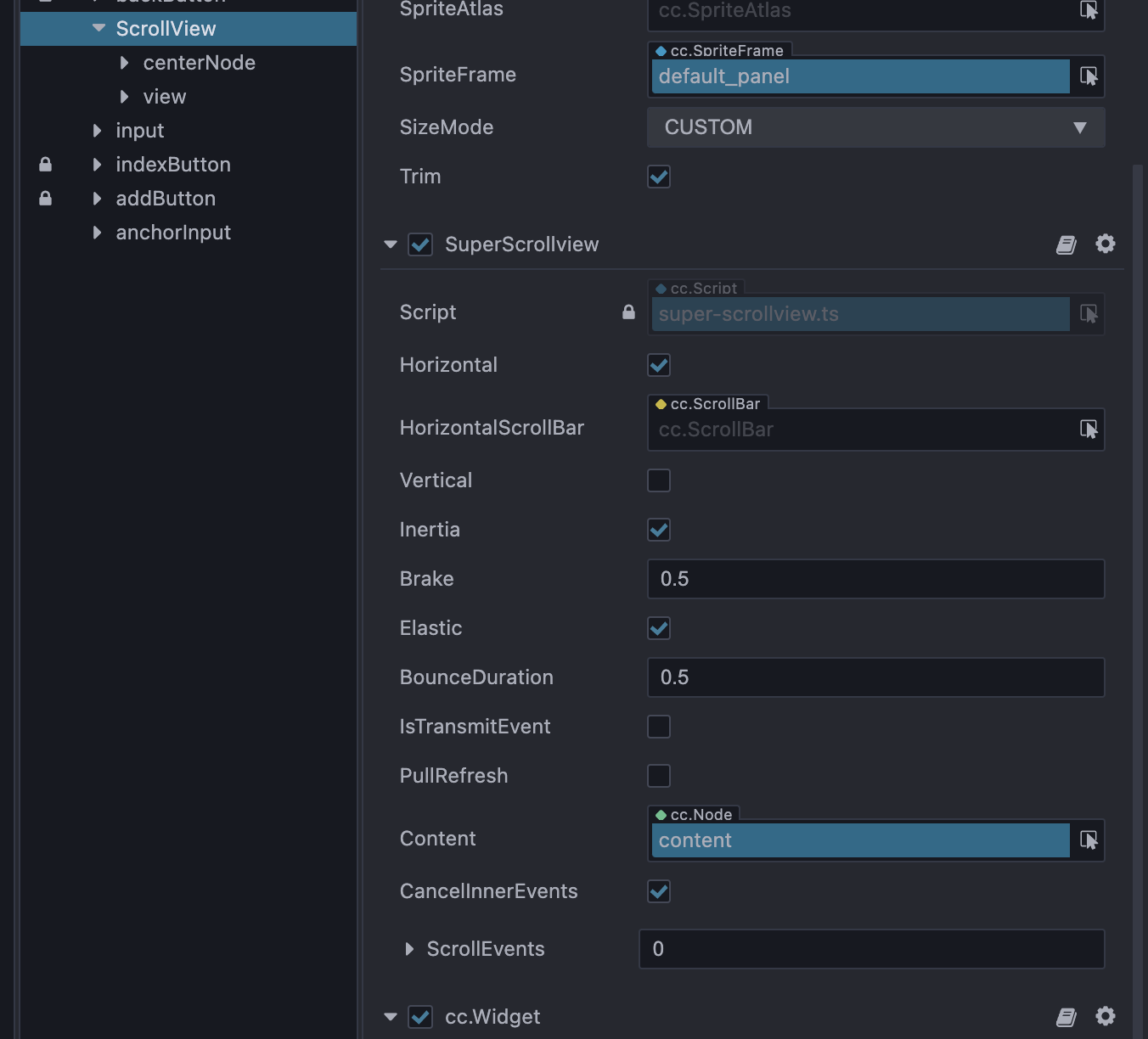Click the Brake value input field
1148x1039 pixels.
(875, 579)
